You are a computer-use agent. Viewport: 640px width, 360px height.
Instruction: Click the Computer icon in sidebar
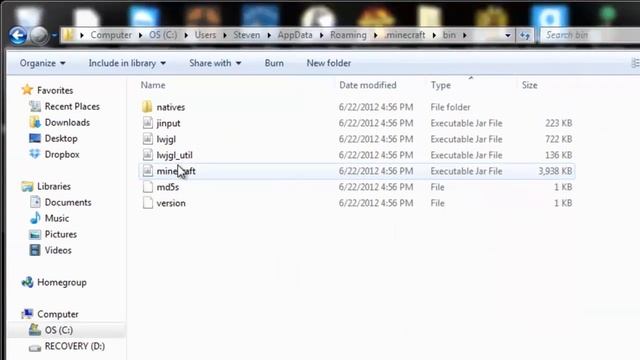coord(27,313)
